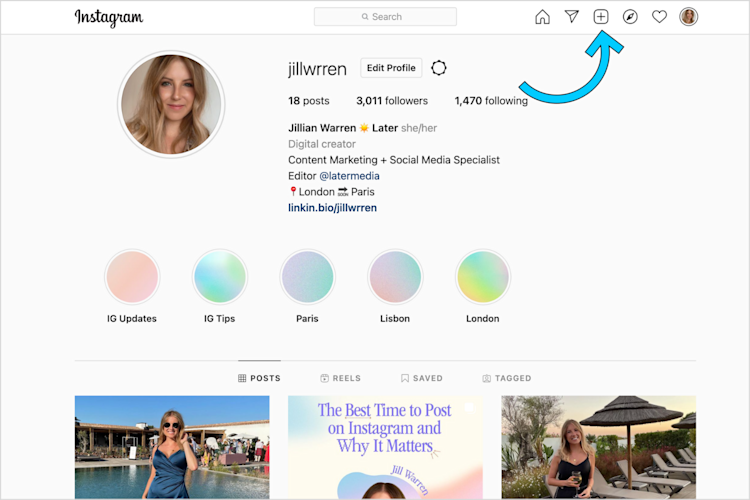The width and height of the screenshot is (750, 500).
Task: Switch to the POSTS tab
Action: click(x=259, y=378)
